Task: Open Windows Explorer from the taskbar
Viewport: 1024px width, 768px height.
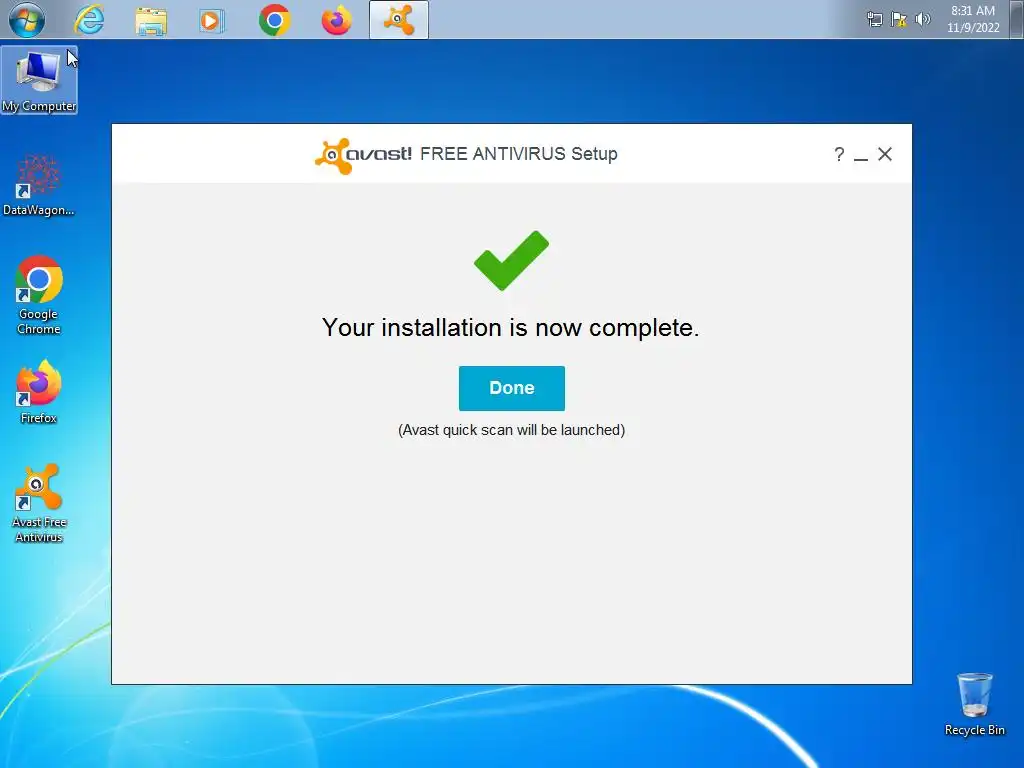Action: (x=151, y=20)
